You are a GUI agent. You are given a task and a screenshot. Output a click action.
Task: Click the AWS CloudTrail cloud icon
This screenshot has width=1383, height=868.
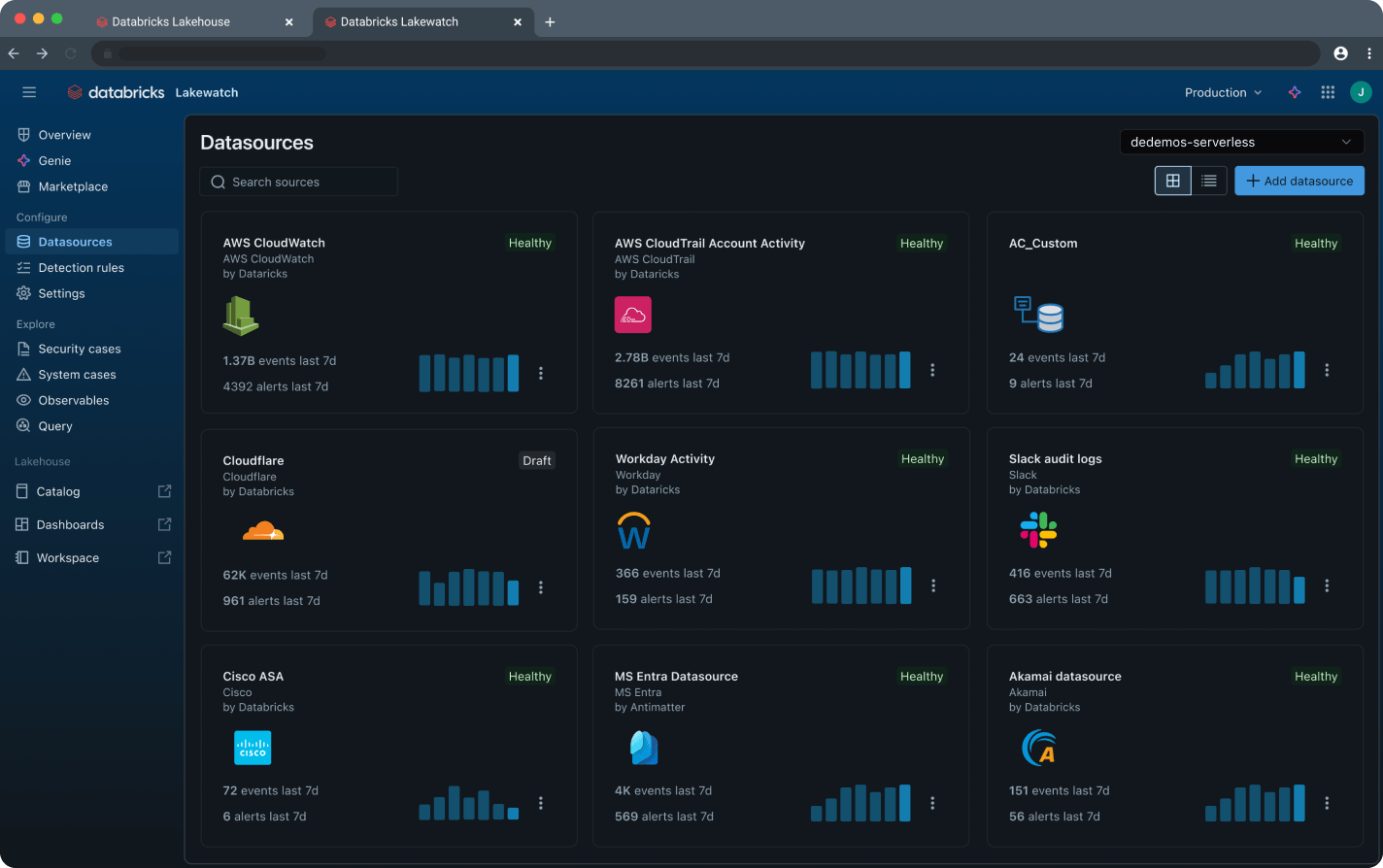click(x=633, y=315)
